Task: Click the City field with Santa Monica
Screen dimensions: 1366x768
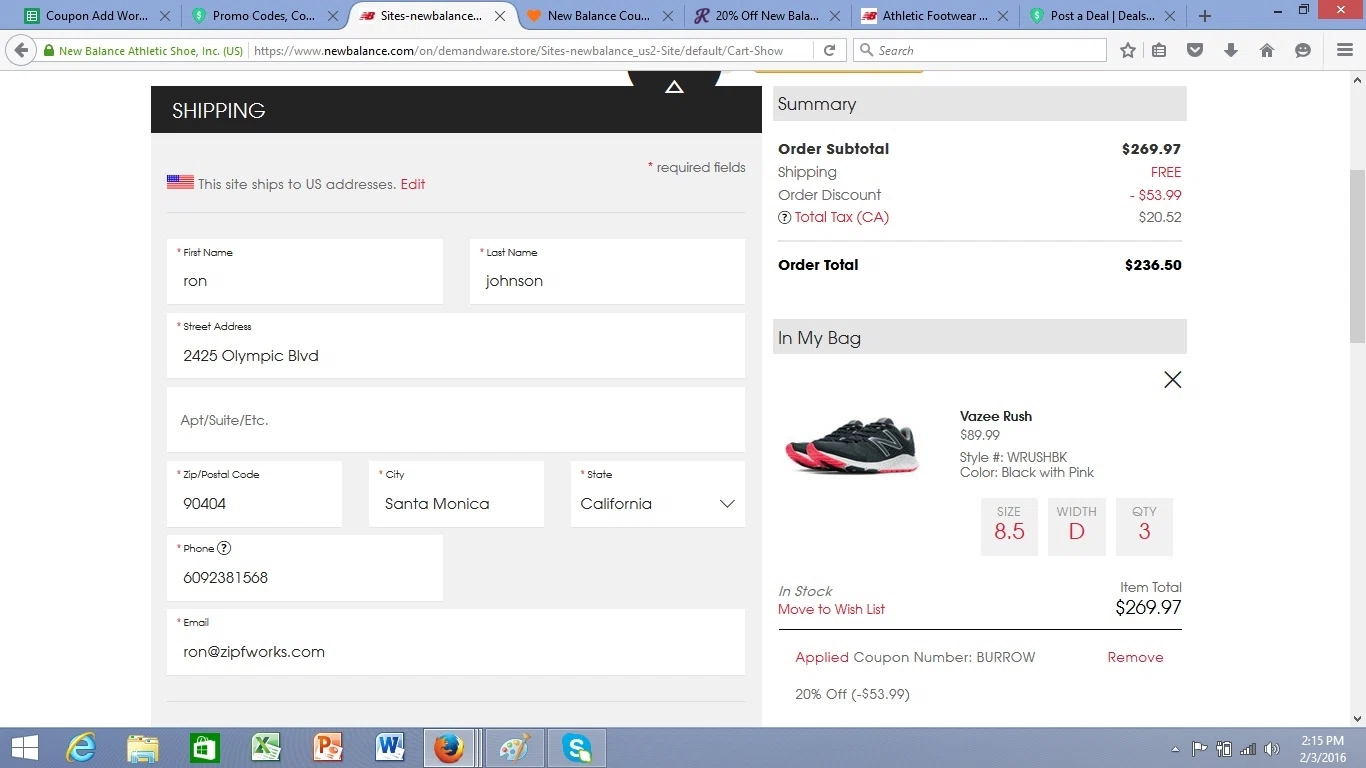Action: (456, 494)
